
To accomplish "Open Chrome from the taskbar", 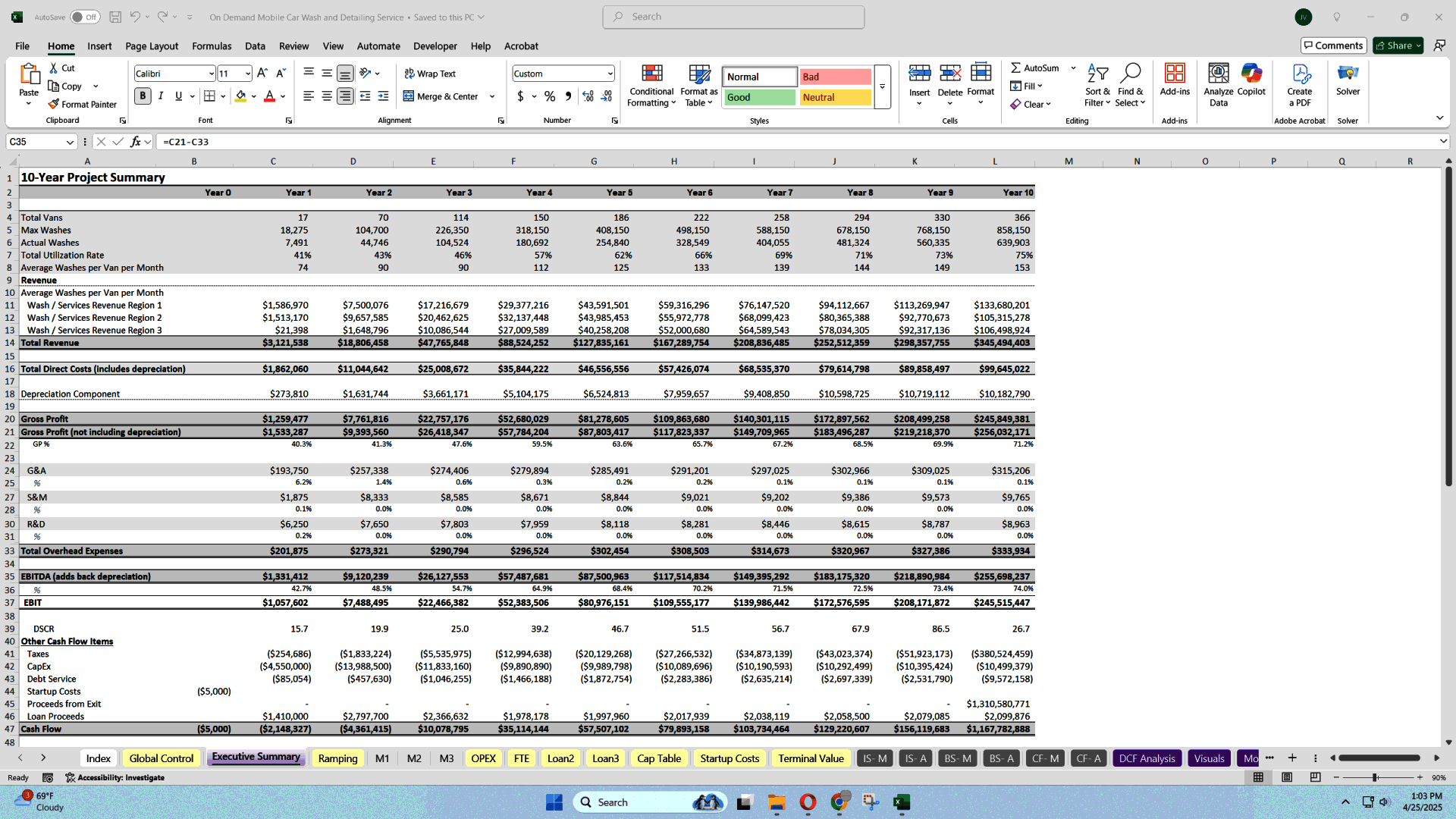I will [x=839, y=802].
